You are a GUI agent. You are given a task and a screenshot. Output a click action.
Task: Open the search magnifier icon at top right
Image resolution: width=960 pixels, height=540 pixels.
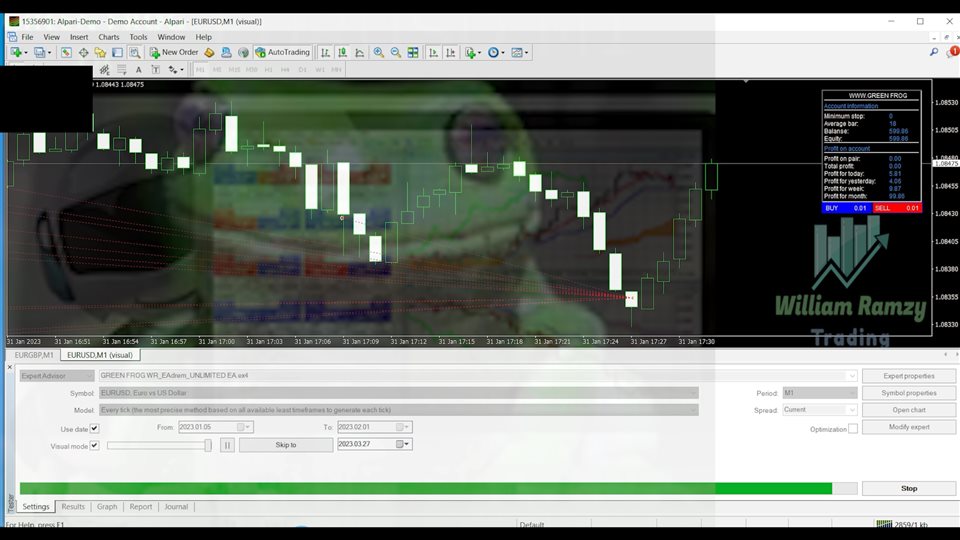click(934, 53)
